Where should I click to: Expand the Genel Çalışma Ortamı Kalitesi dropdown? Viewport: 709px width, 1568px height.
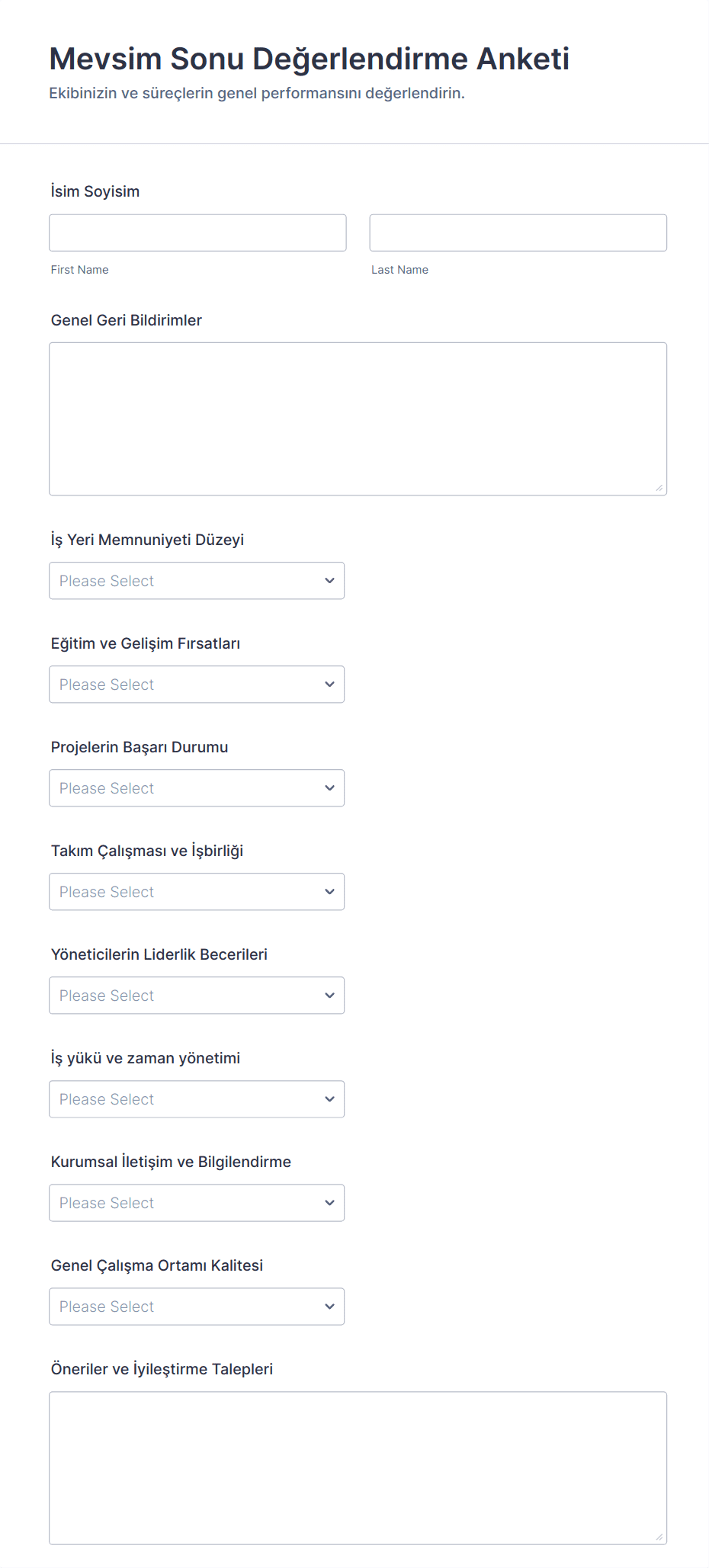point(197,1307)
